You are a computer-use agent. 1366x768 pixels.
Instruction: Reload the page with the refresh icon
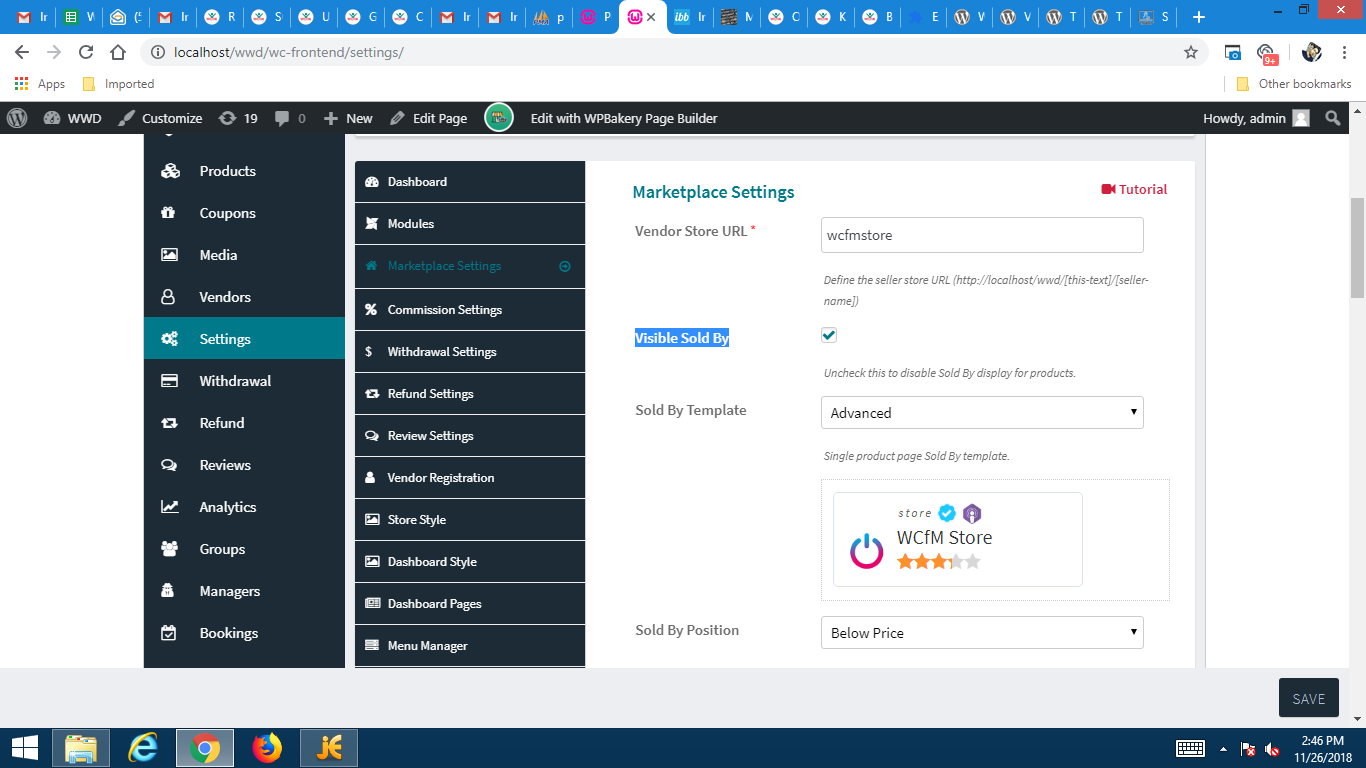click(86, 52)
